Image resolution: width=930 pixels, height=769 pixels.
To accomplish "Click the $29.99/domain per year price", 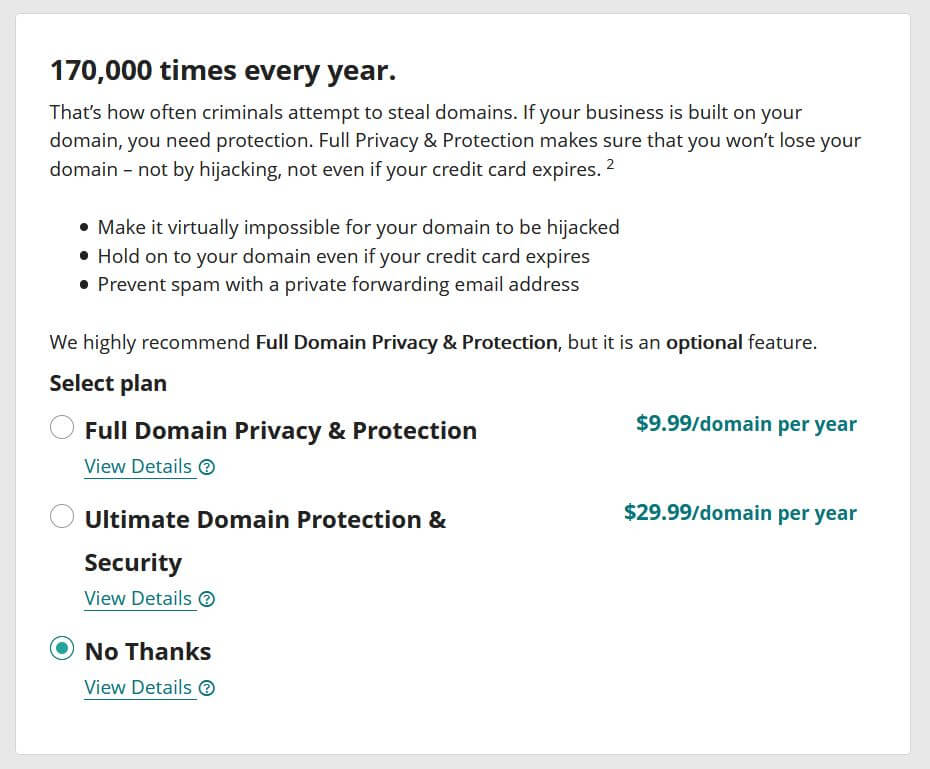I will click(740, 513).
